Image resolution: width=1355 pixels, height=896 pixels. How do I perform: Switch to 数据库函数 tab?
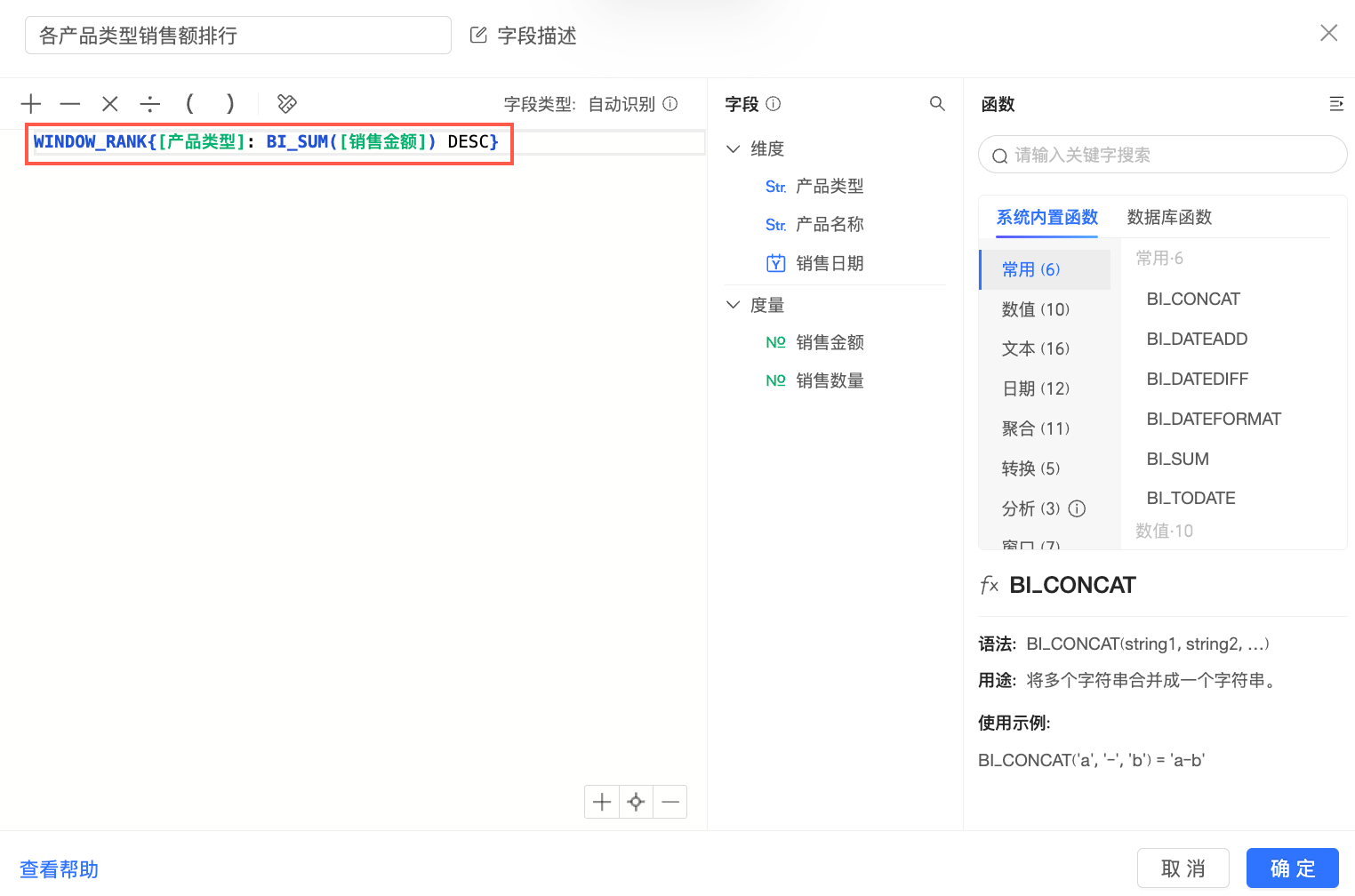click(x=1170, y=218)
